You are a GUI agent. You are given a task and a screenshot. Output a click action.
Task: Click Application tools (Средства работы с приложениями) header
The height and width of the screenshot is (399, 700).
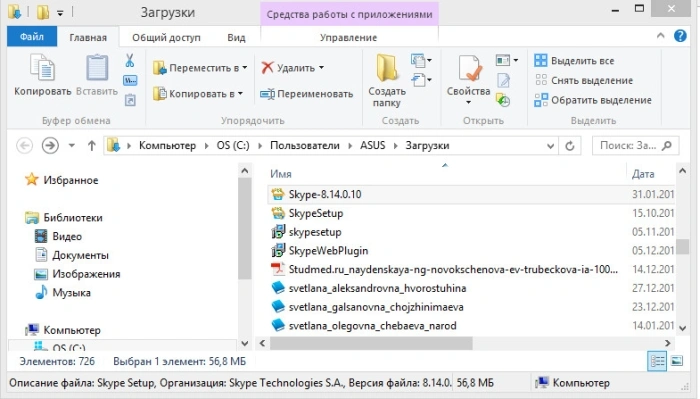tap(350, 14)
